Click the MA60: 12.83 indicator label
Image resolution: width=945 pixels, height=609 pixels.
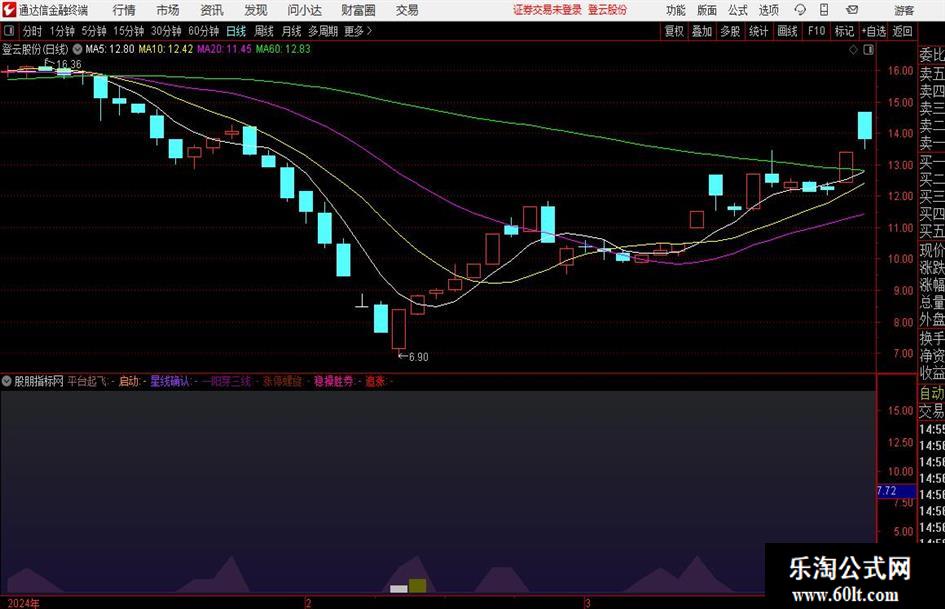click(283, 49)
